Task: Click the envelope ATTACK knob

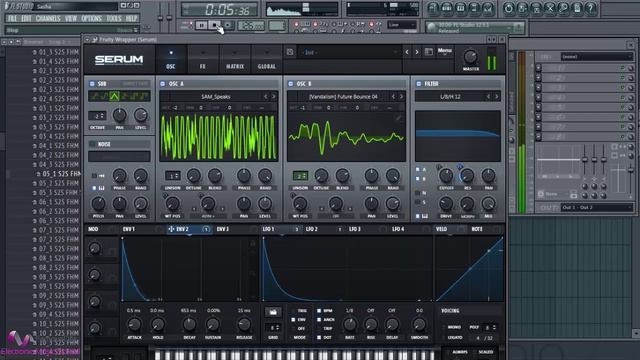Action: click(134, 325)
